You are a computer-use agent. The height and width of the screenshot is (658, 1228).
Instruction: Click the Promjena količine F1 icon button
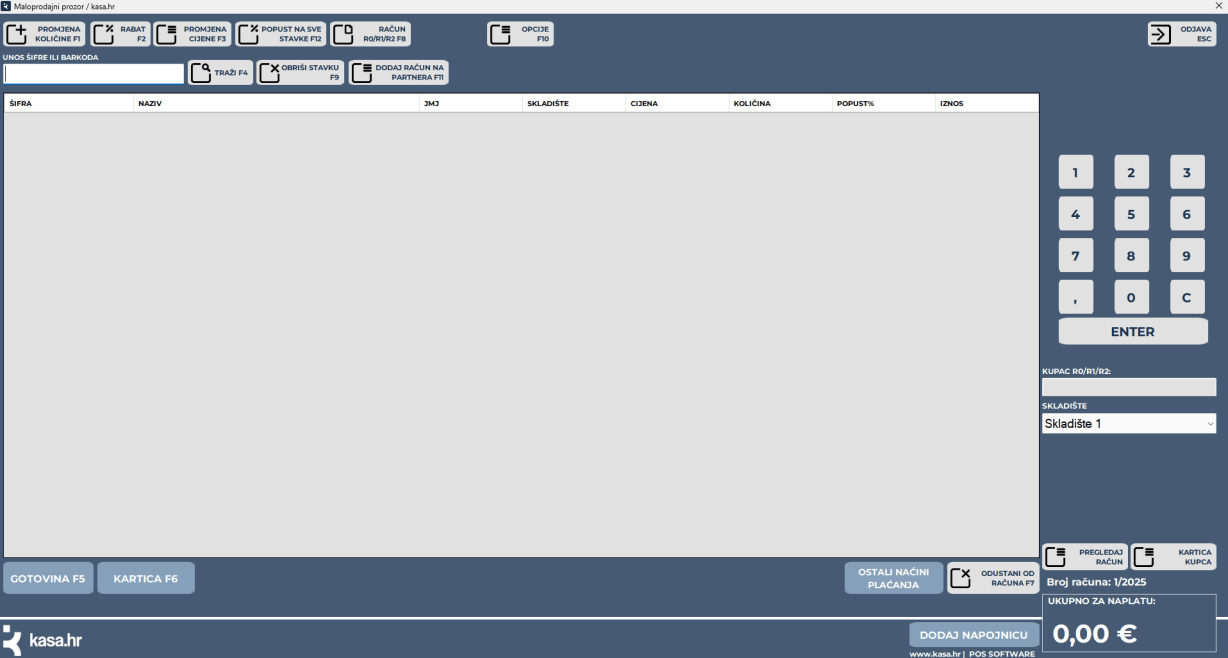coord(45,34)
